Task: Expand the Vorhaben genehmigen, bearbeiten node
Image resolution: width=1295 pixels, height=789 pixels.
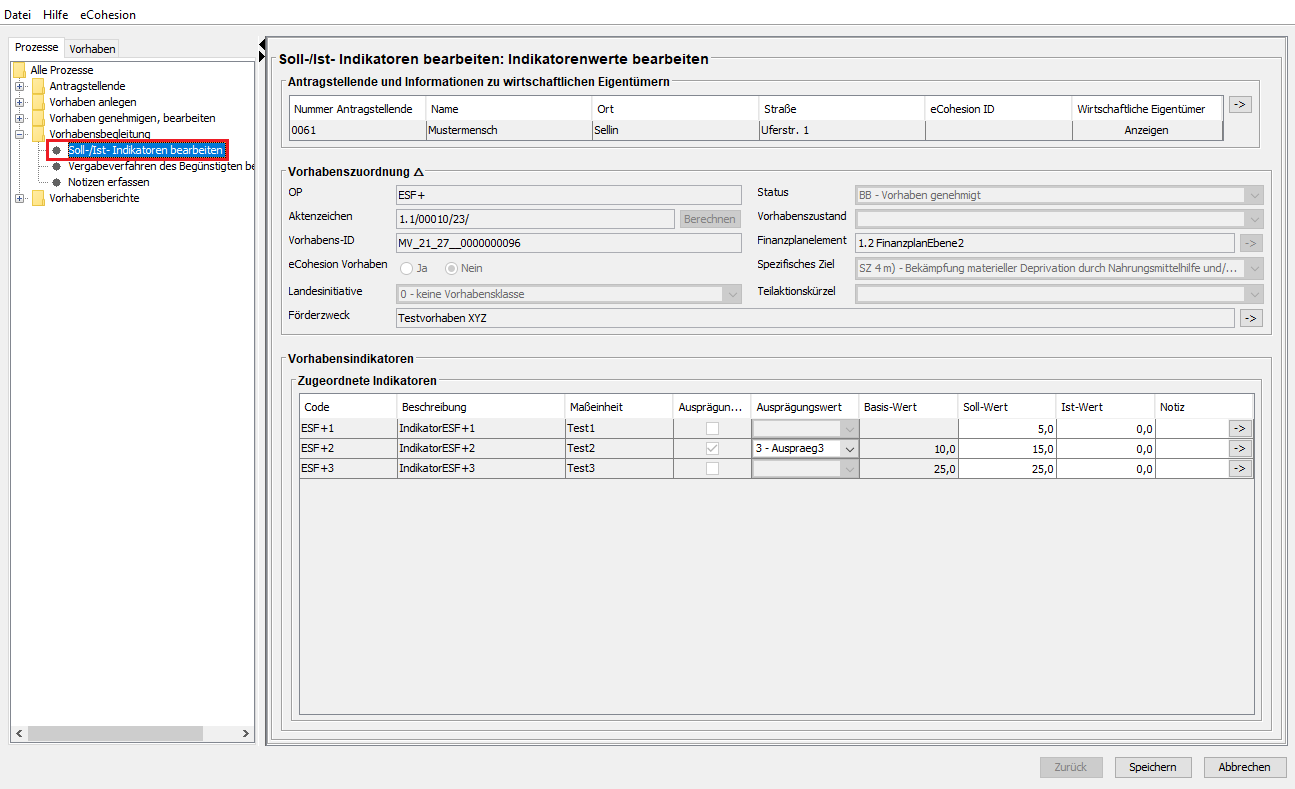Action: click(19, 118)
